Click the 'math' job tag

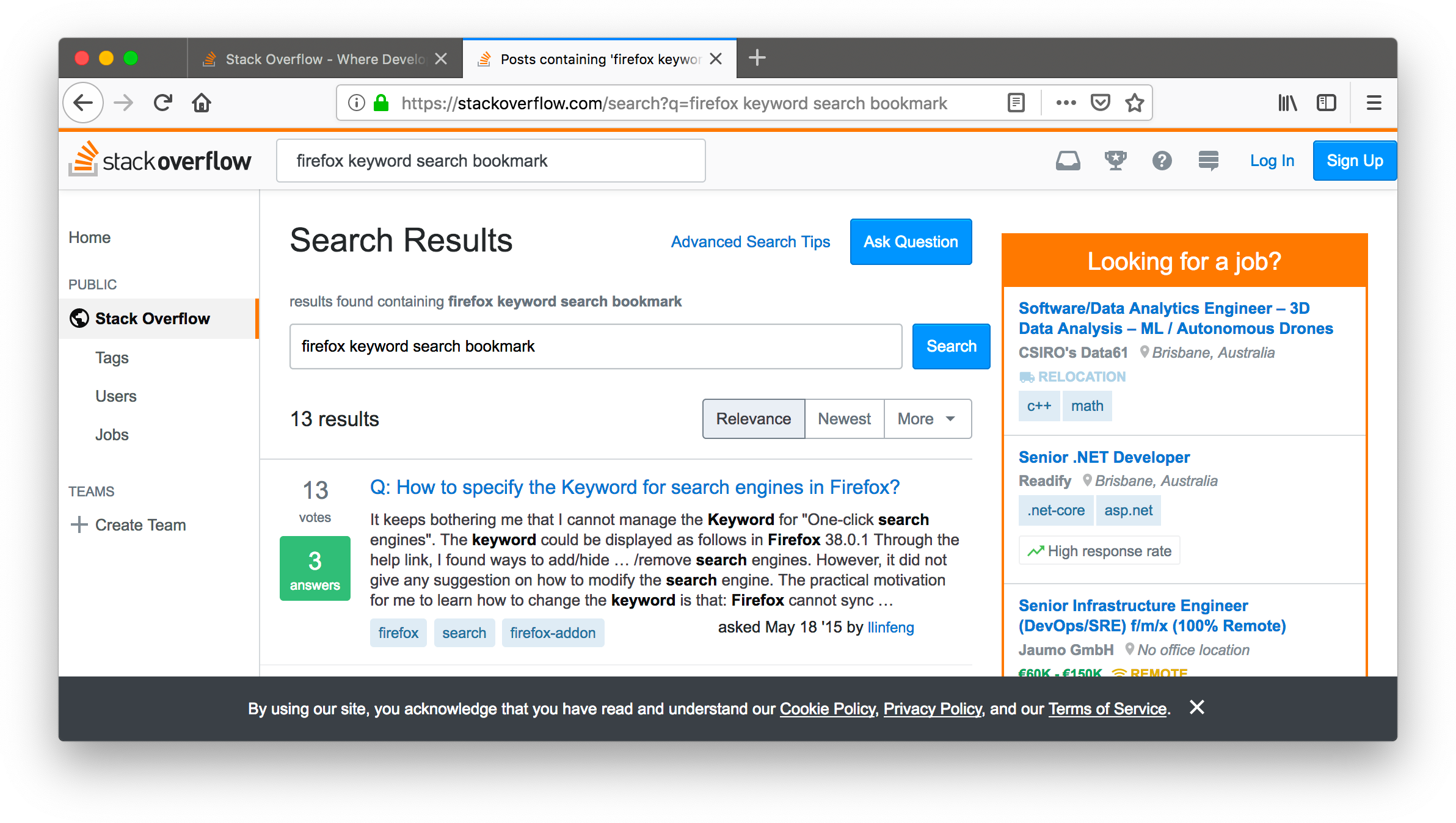tap(1087, 406)
